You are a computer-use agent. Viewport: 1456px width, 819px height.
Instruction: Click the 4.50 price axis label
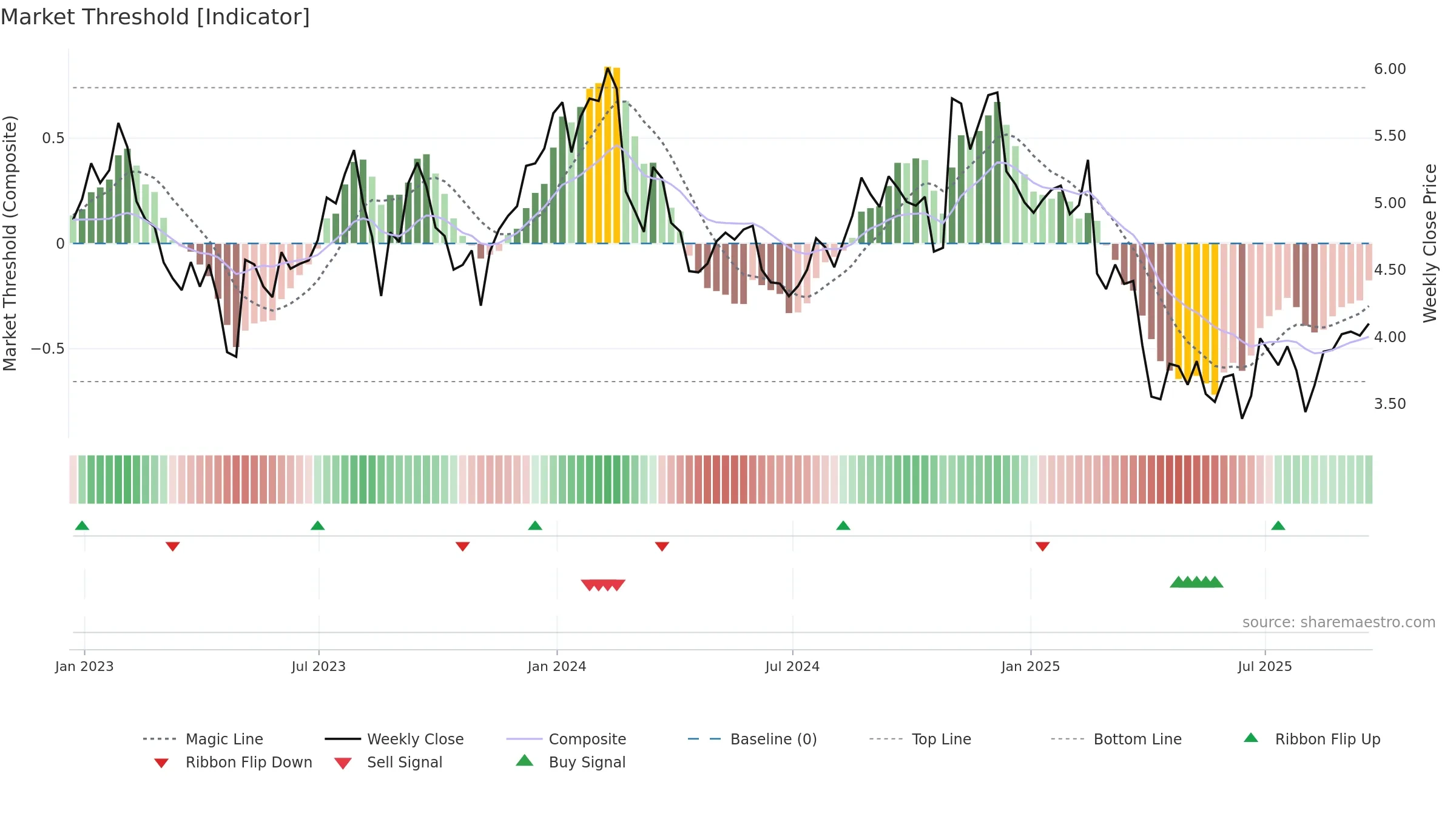[1390, 270]
